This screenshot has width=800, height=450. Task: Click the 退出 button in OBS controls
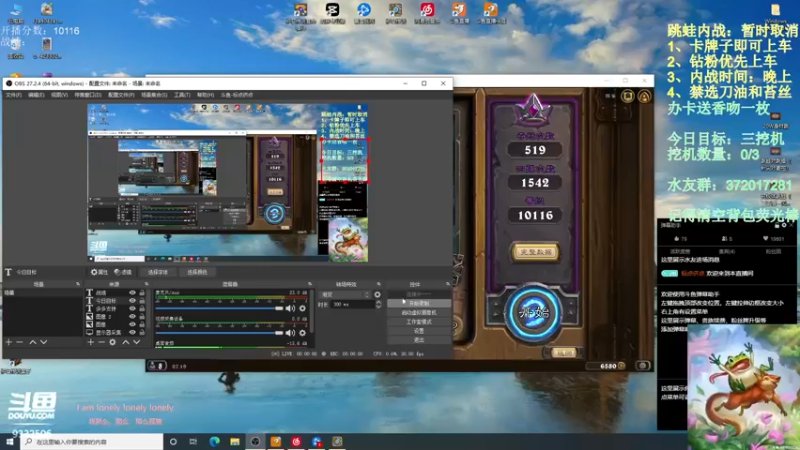click(x=419, y=340)
